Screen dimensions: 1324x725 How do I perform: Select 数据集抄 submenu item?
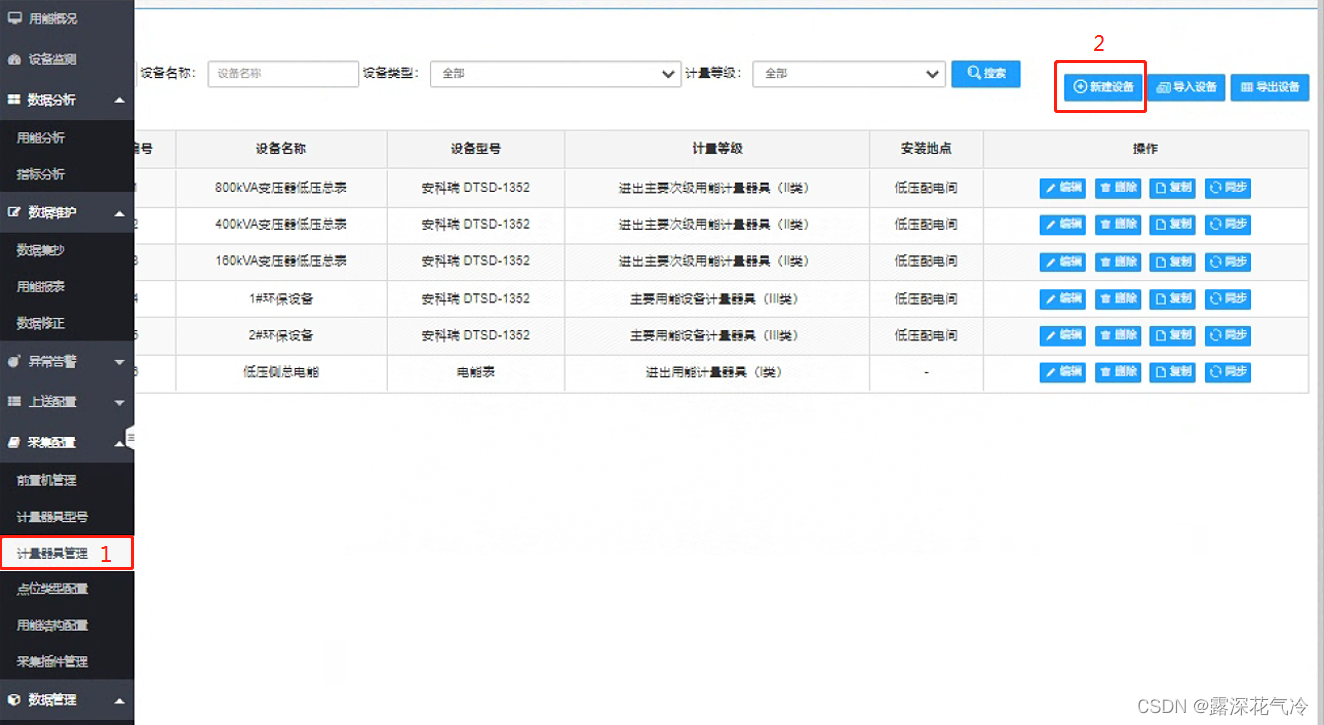pyautogui.click(x=67, y=250)
